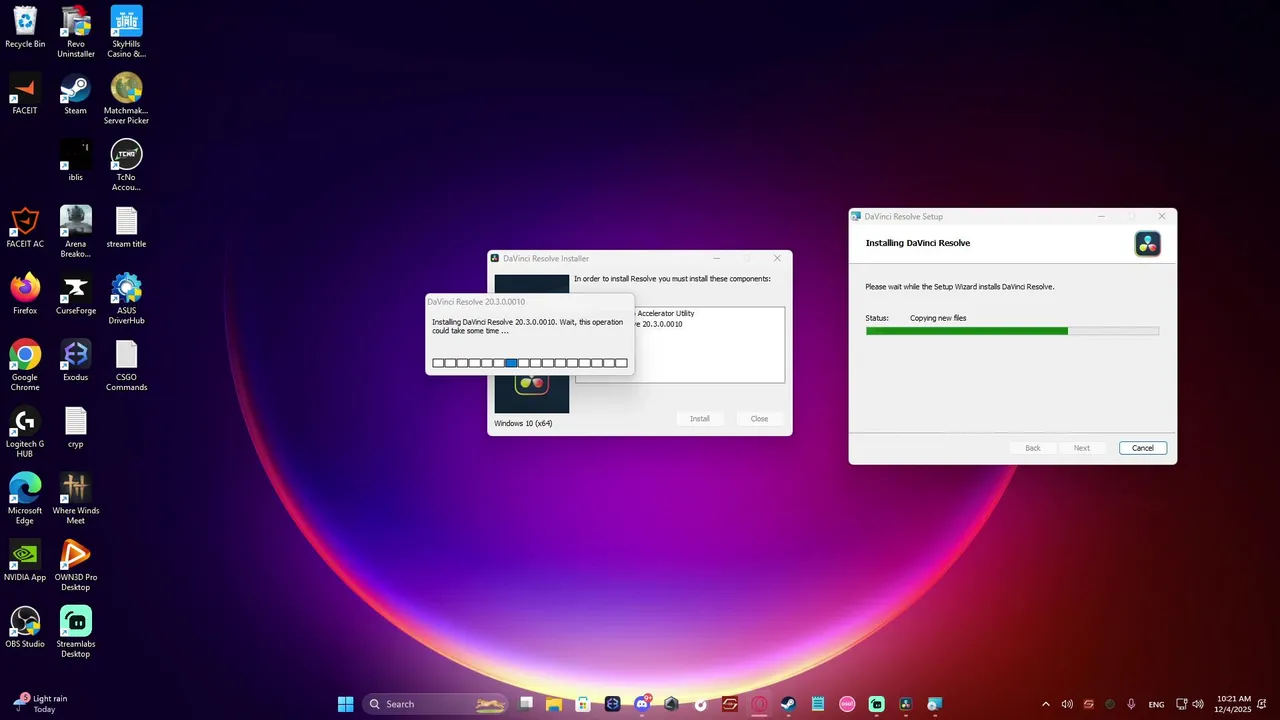Cancel the DaVinci Resolve Setup installation
The height and width of the screenshot is (720, 1280).
tap(1143, 448)
